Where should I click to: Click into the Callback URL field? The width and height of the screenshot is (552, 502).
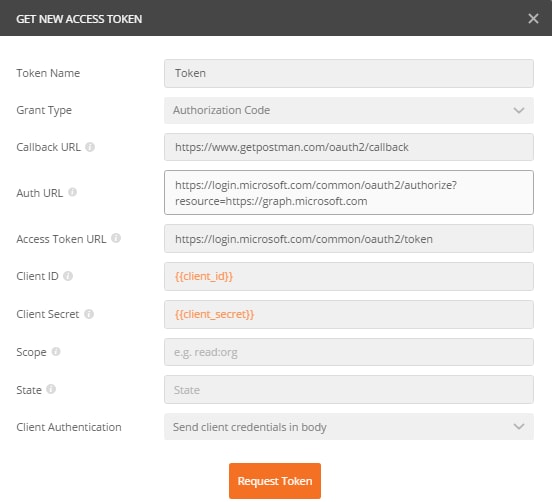[349, 147]
